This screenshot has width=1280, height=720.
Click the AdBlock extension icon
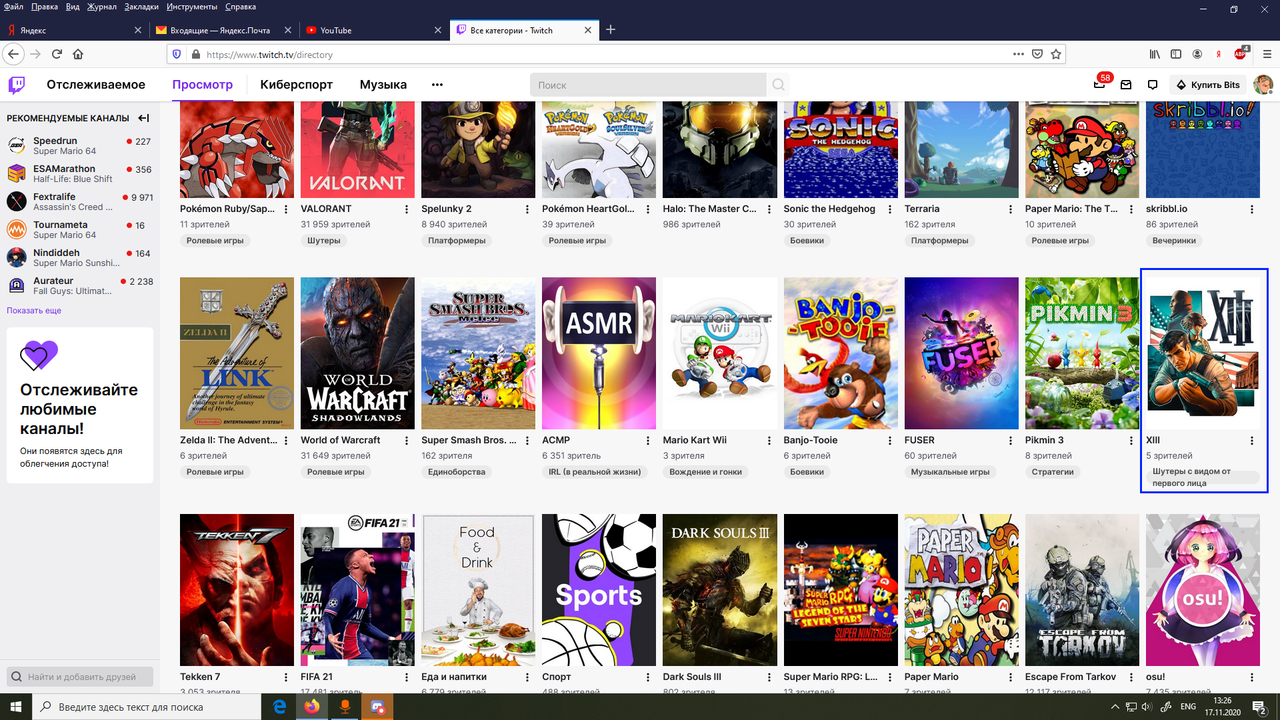pos(1241,54)
